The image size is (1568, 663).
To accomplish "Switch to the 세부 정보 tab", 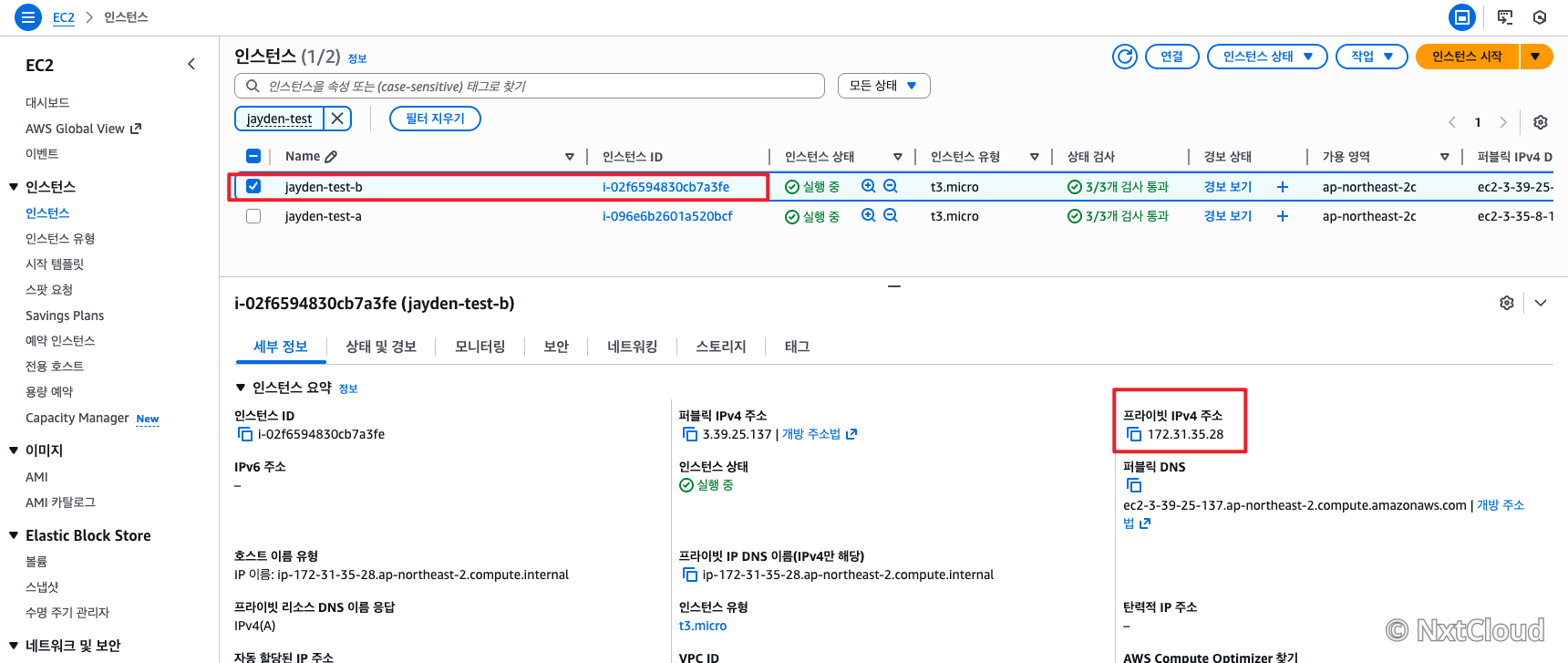I will (281, 347).
